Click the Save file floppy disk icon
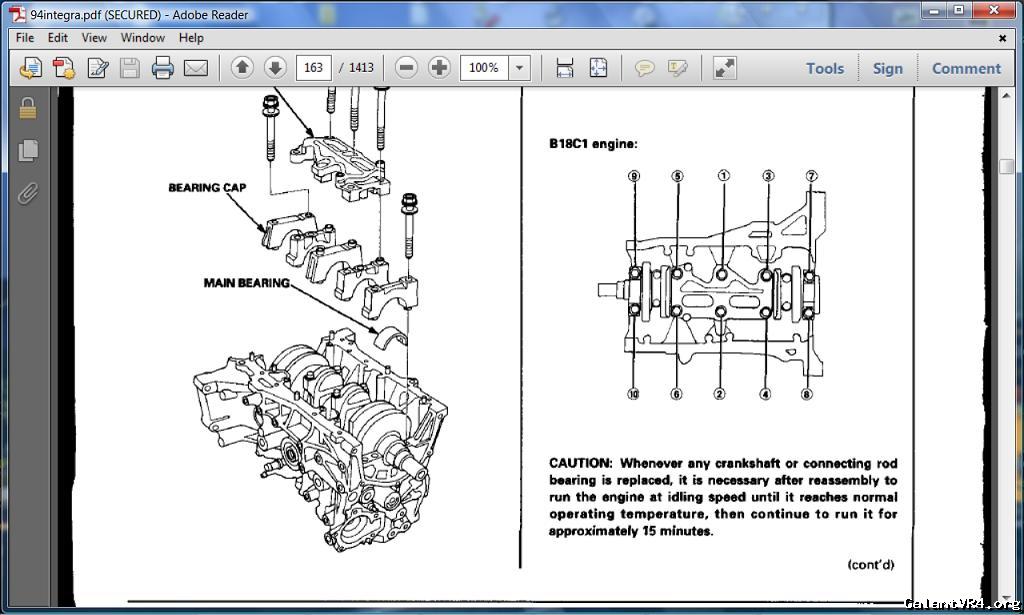 pyautogui.click(x=130, y=68)
